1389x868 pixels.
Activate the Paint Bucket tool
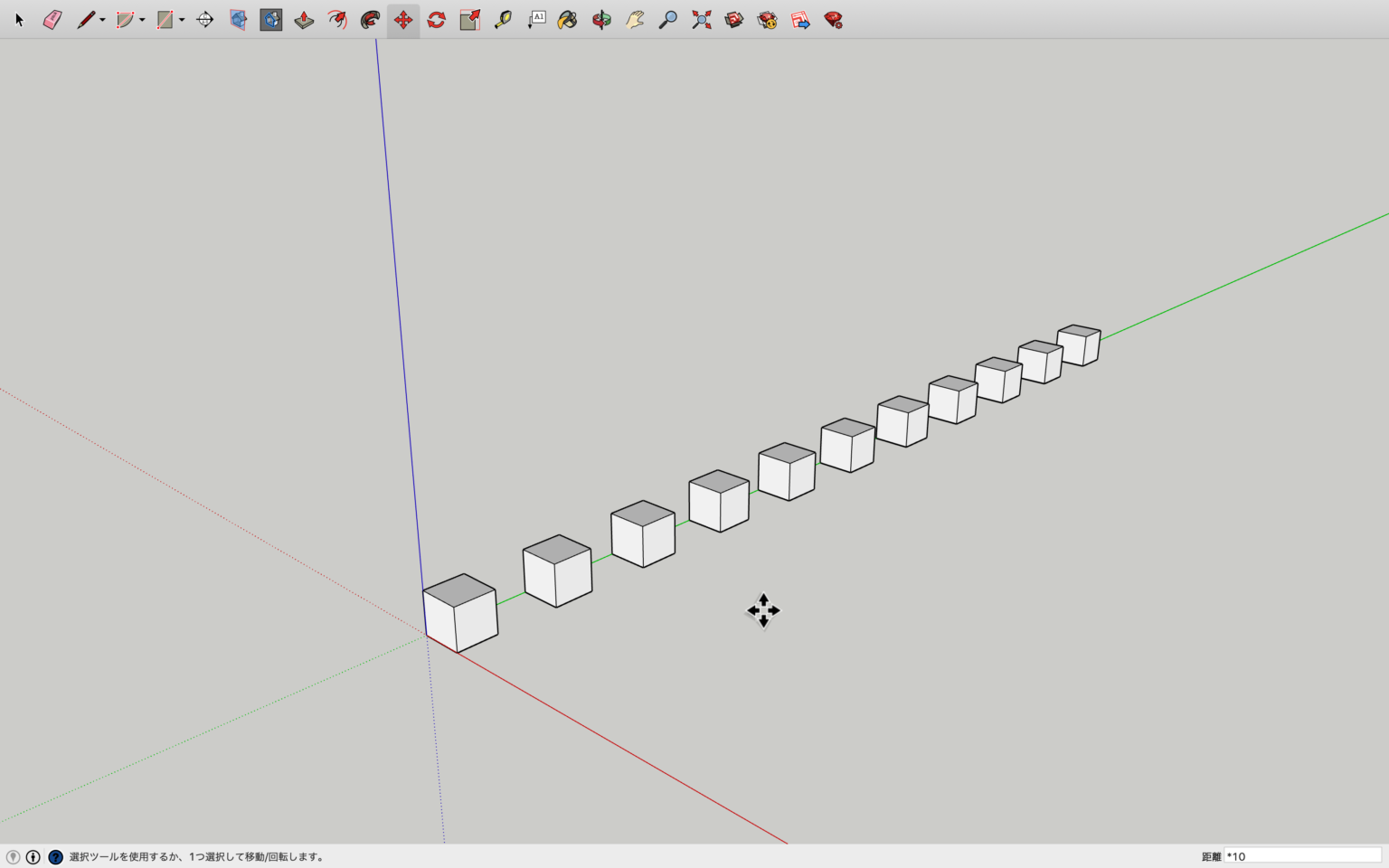click(x=567, y=20)
